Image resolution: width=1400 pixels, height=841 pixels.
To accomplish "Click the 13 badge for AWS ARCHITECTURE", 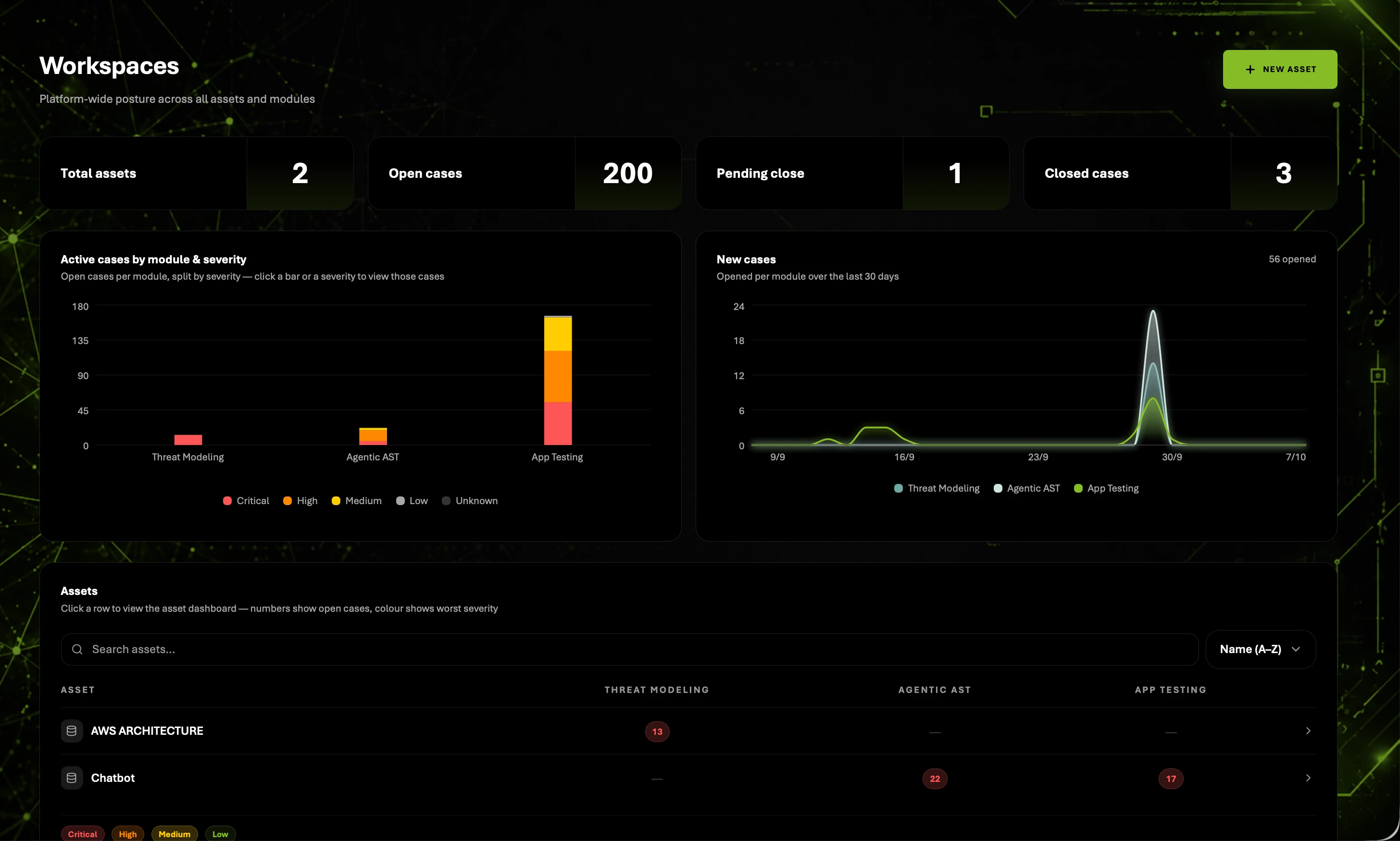I will pos(657,731).
